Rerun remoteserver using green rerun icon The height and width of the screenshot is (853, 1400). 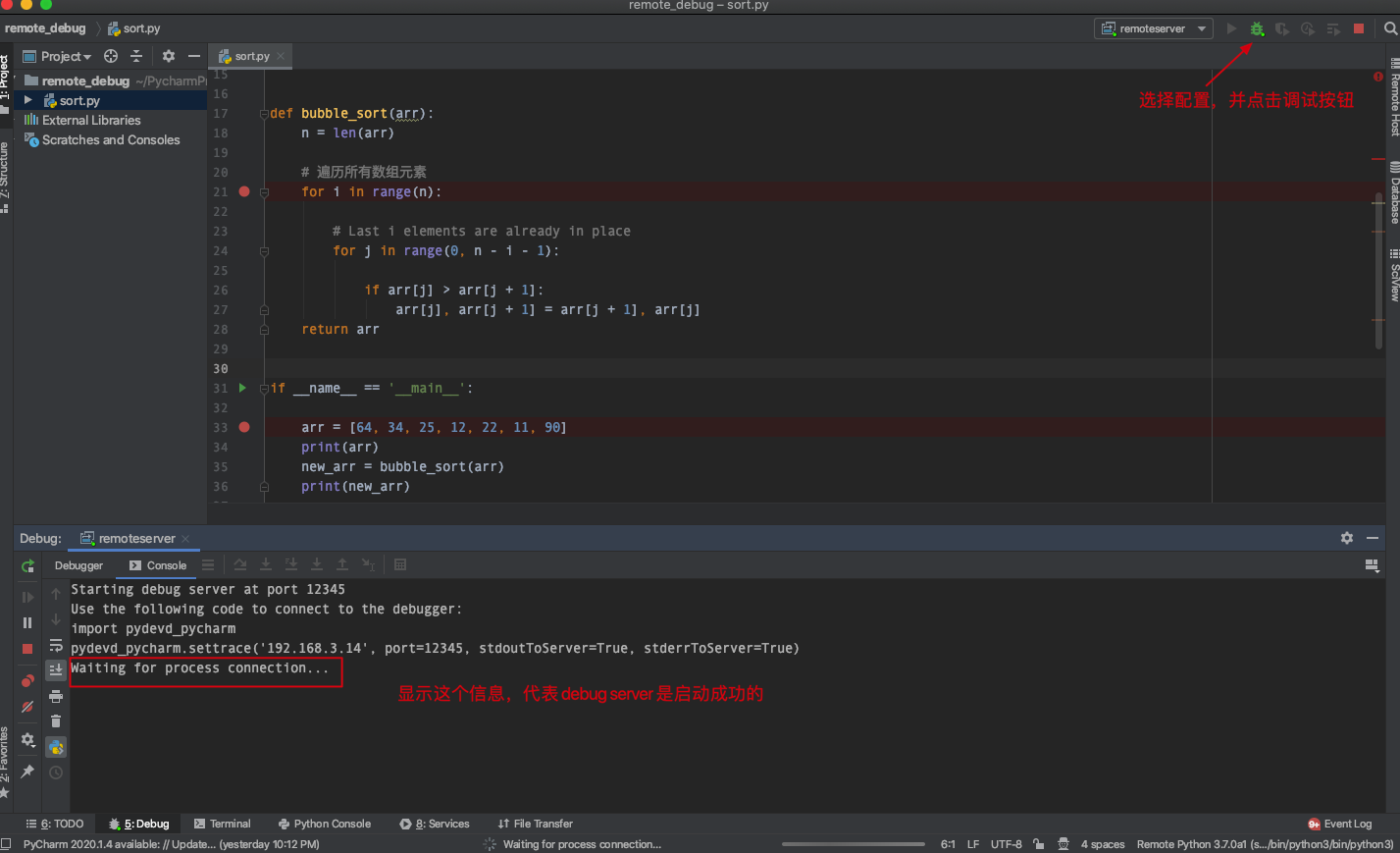[x=27, y=565]
